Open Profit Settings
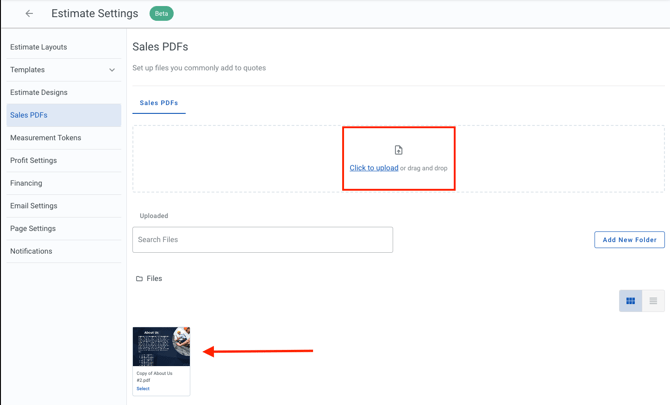The image size is (670, 405). (33, 160)
